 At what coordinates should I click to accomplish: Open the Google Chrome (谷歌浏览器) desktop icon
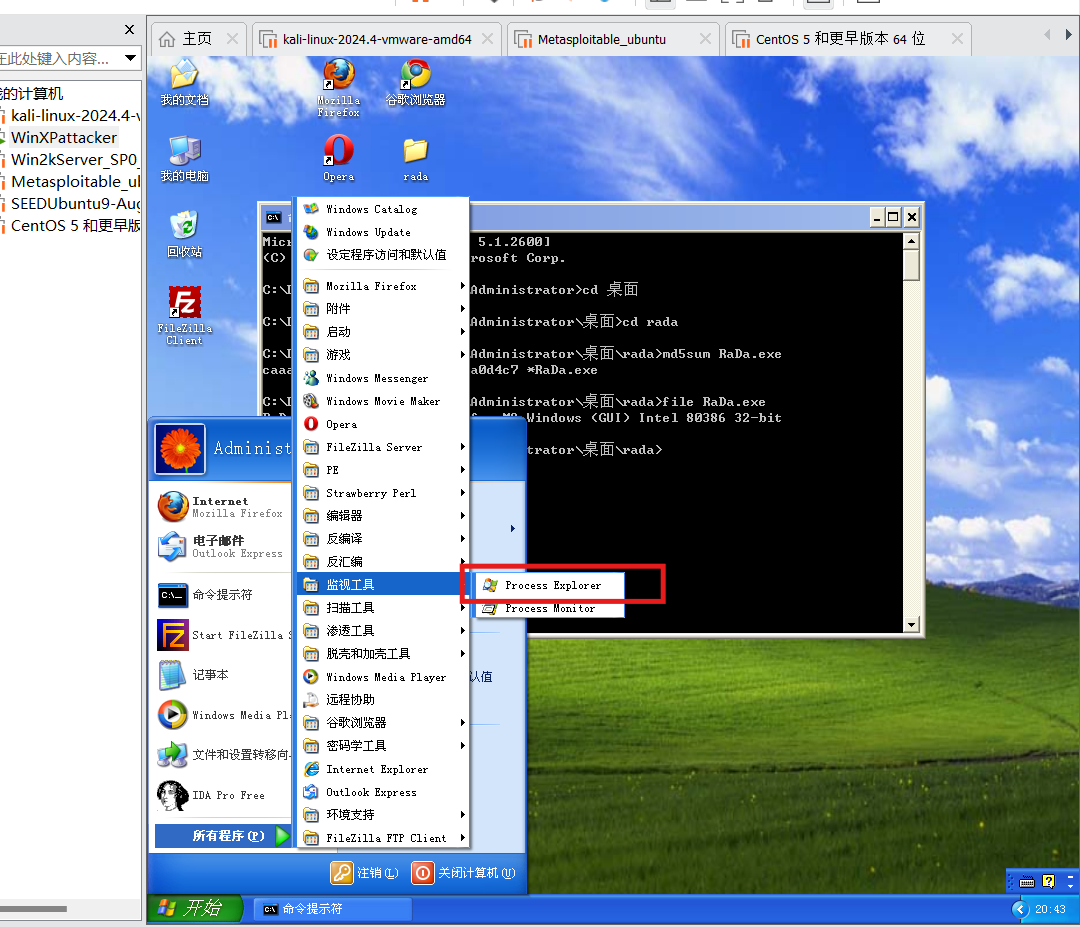tap(415, 83)
